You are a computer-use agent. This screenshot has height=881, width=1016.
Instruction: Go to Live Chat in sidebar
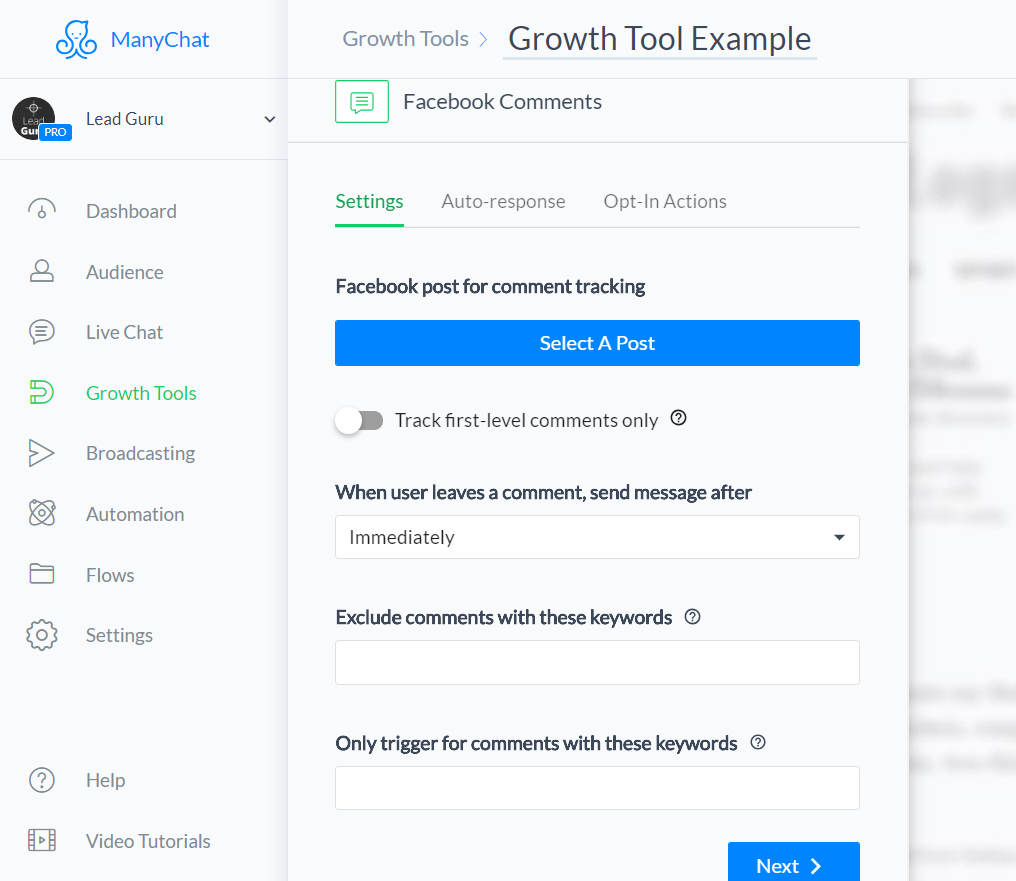pos(124,332)
